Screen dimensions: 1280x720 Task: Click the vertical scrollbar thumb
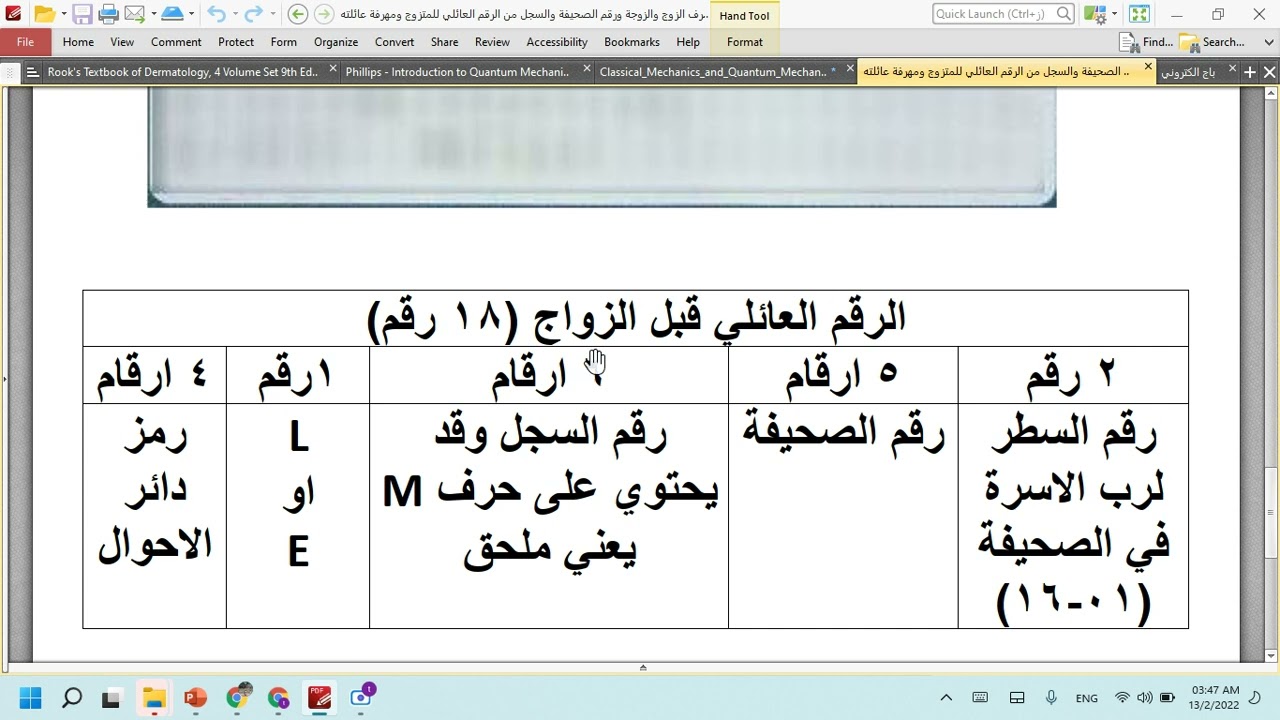coord(1271,511)
